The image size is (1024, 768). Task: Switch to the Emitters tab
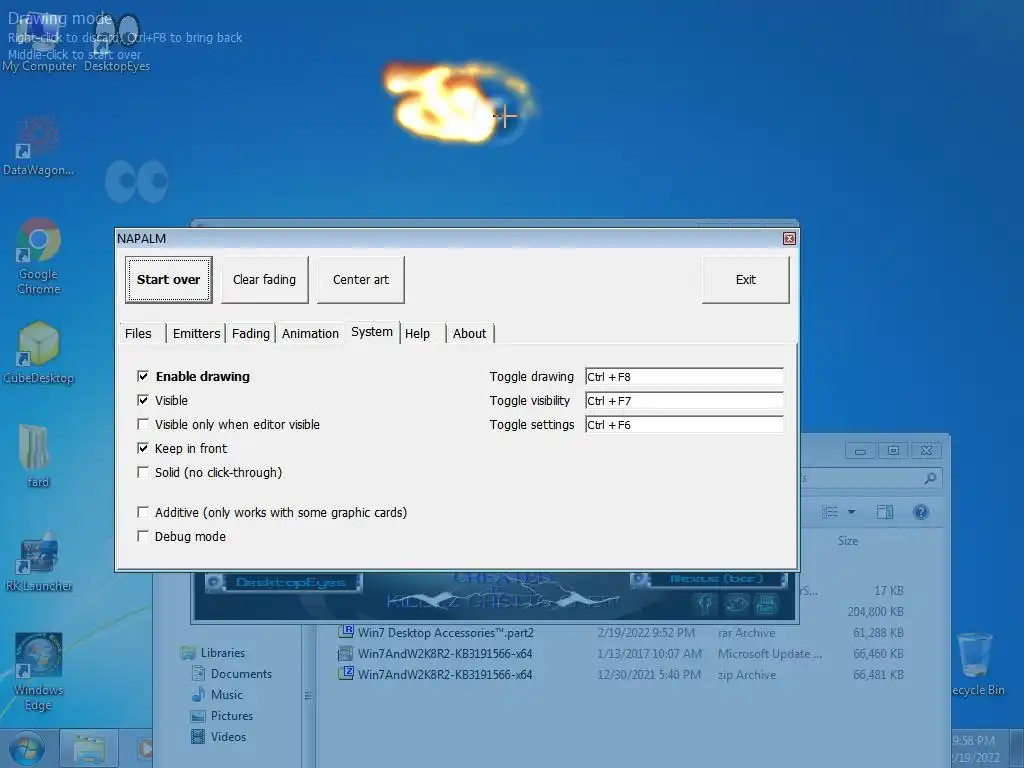(x=196, y=334)
